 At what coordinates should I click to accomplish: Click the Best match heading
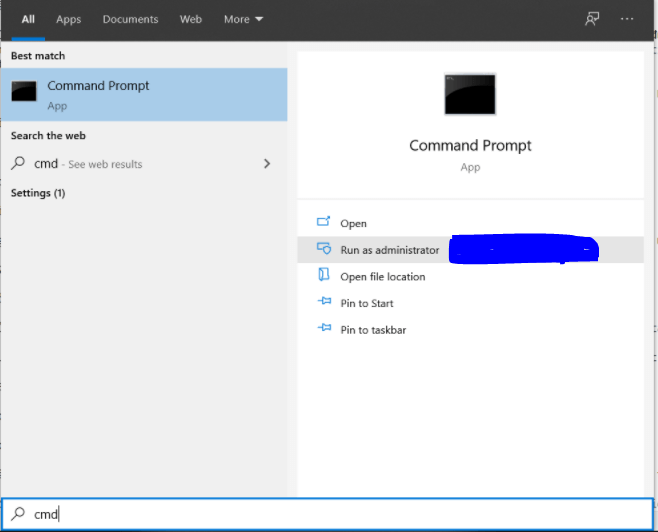(x=38, y=56)
